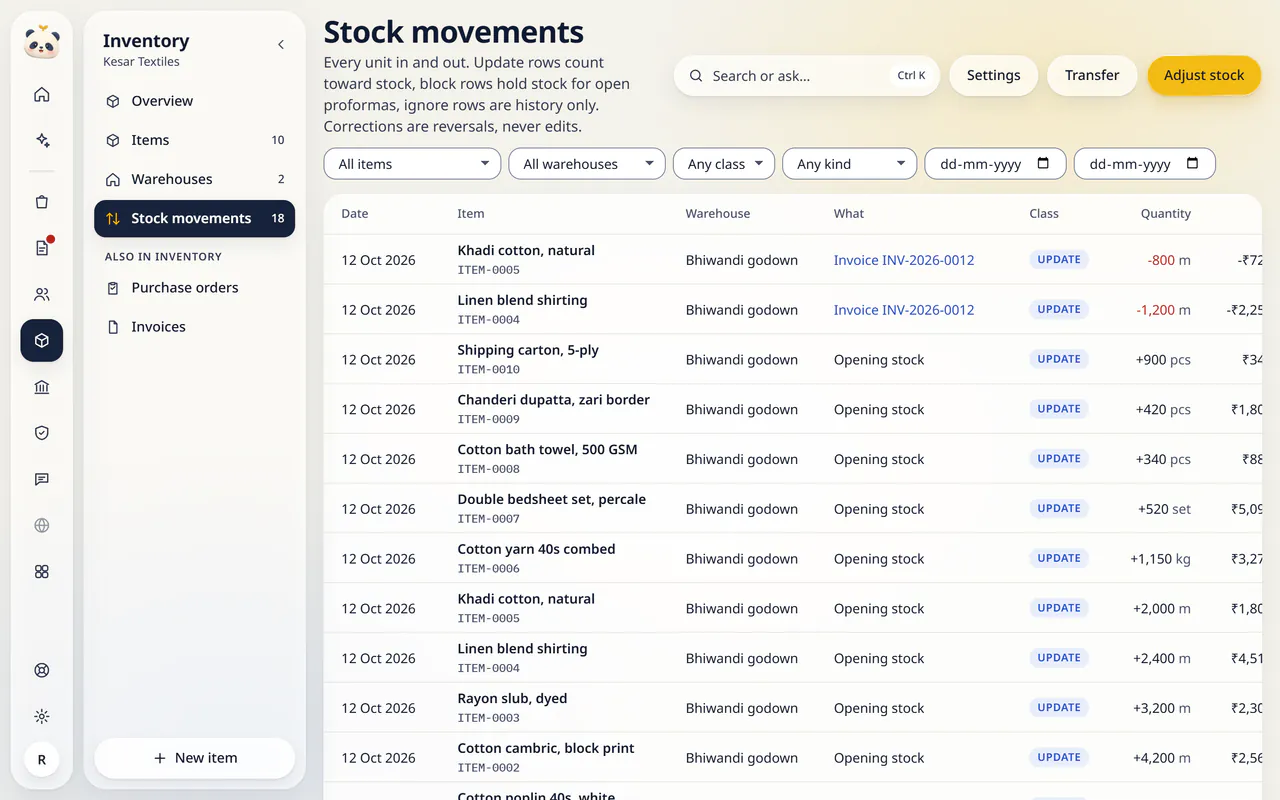
Task: Select Chanderi dupatta, zari border item
Action: coord(553,400)
